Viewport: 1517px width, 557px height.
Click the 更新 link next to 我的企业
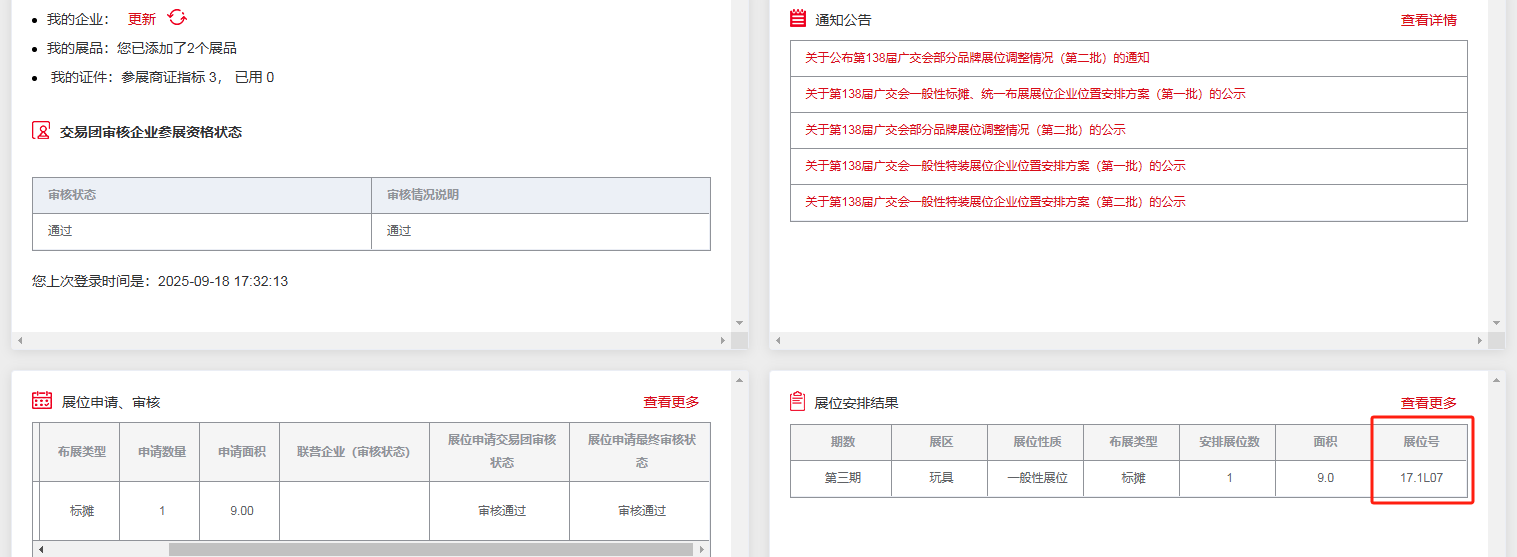click(142, 19)
